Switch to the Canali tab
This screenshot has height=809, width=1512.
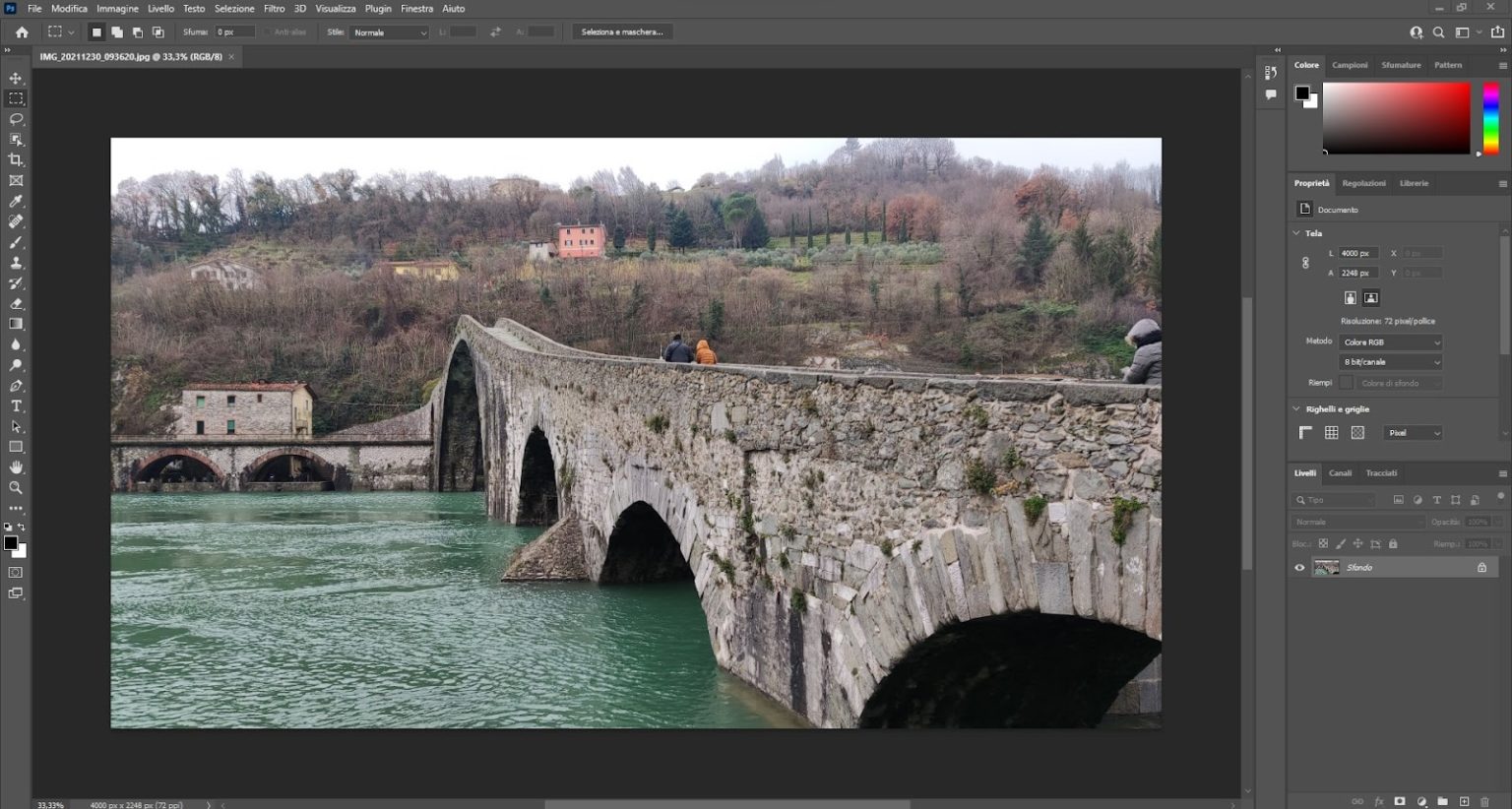pyautogui.click(x=1340, y=473)
